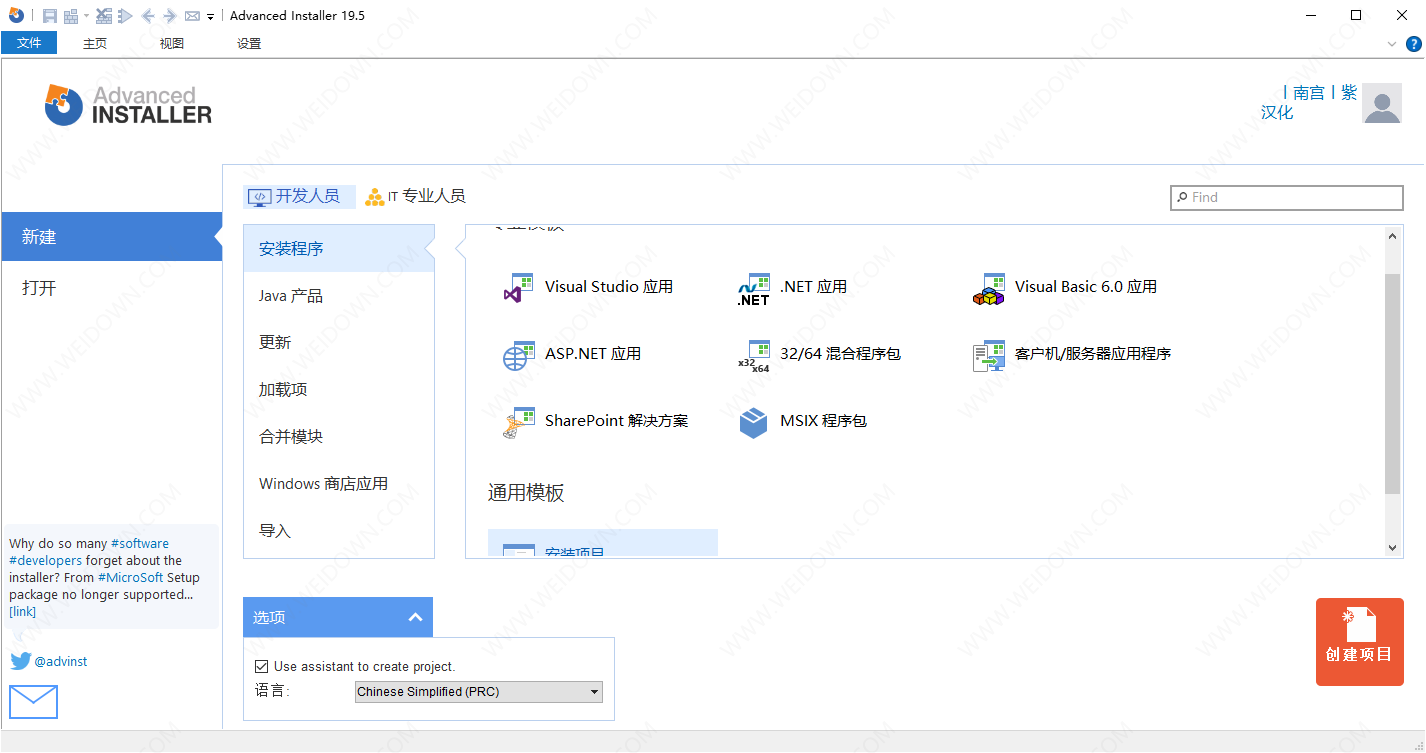Open the [link] in the tweet
1426x753 pixels.
[x=22, y=611]
